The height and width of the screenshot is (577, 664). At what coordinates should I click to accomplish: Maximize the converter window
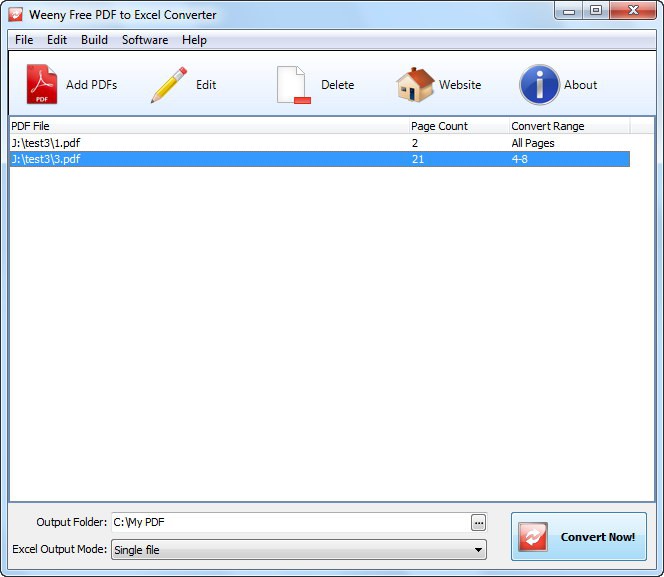click(596, 11)
